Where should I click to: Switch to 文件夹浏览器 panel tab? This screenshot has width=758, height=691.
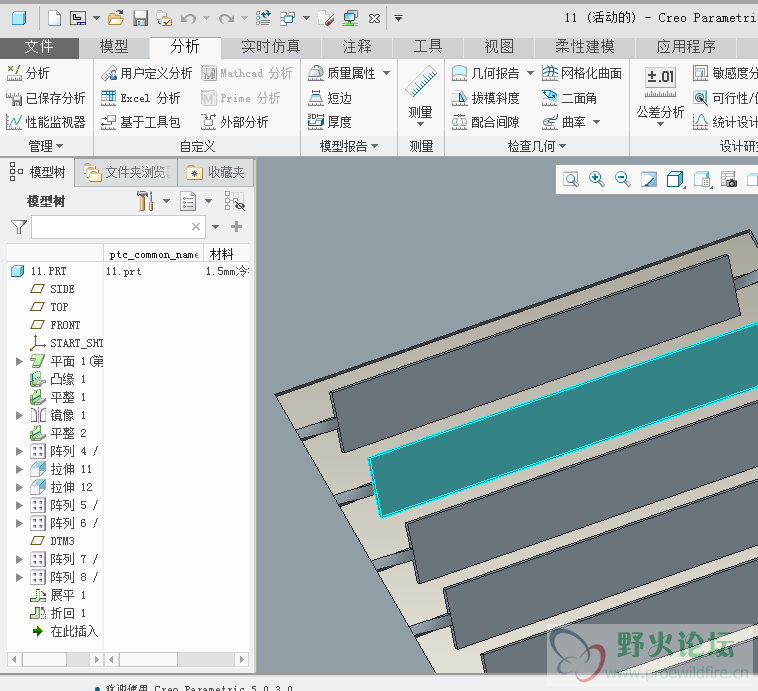point(126,172)
